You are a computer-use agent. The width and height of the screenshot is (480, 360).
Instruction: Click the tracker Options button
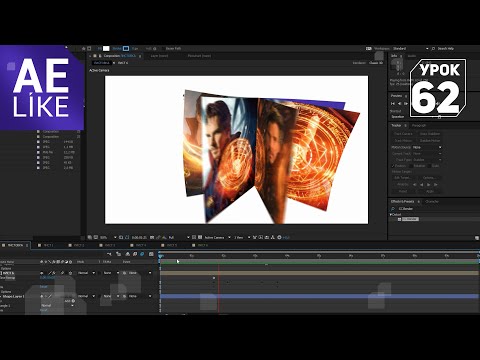(429, 178)
